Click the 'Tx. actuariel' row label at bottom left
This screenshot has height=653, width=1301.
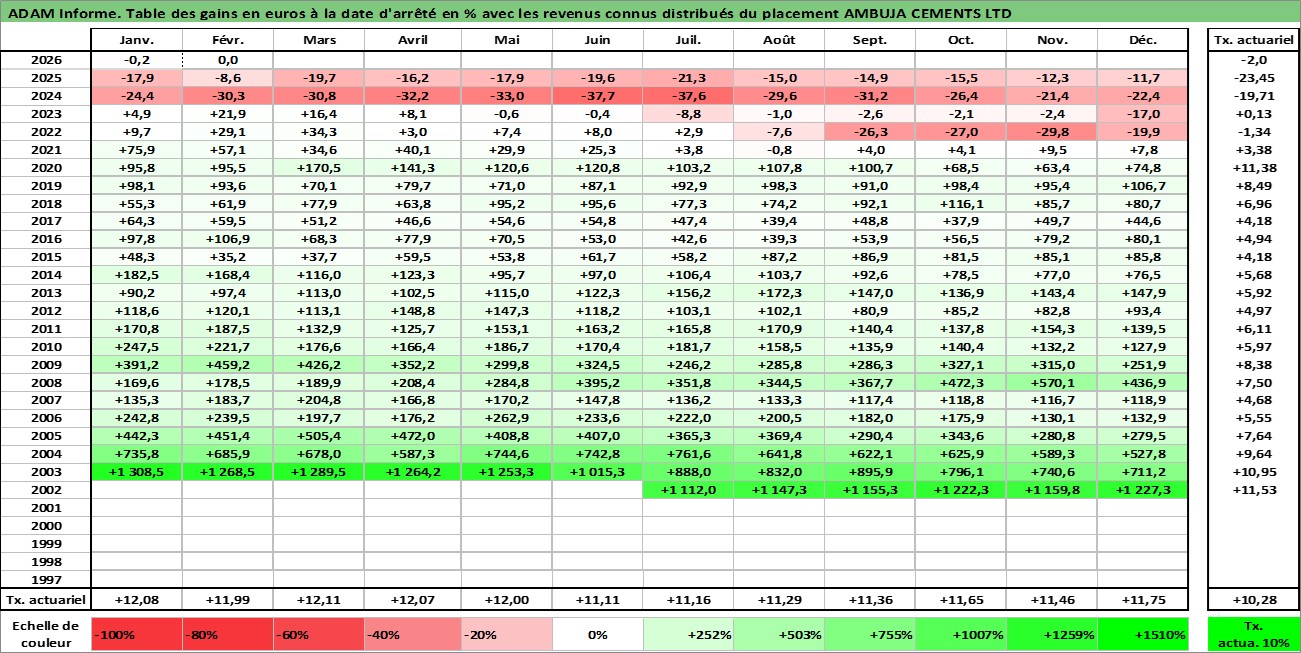45,599
